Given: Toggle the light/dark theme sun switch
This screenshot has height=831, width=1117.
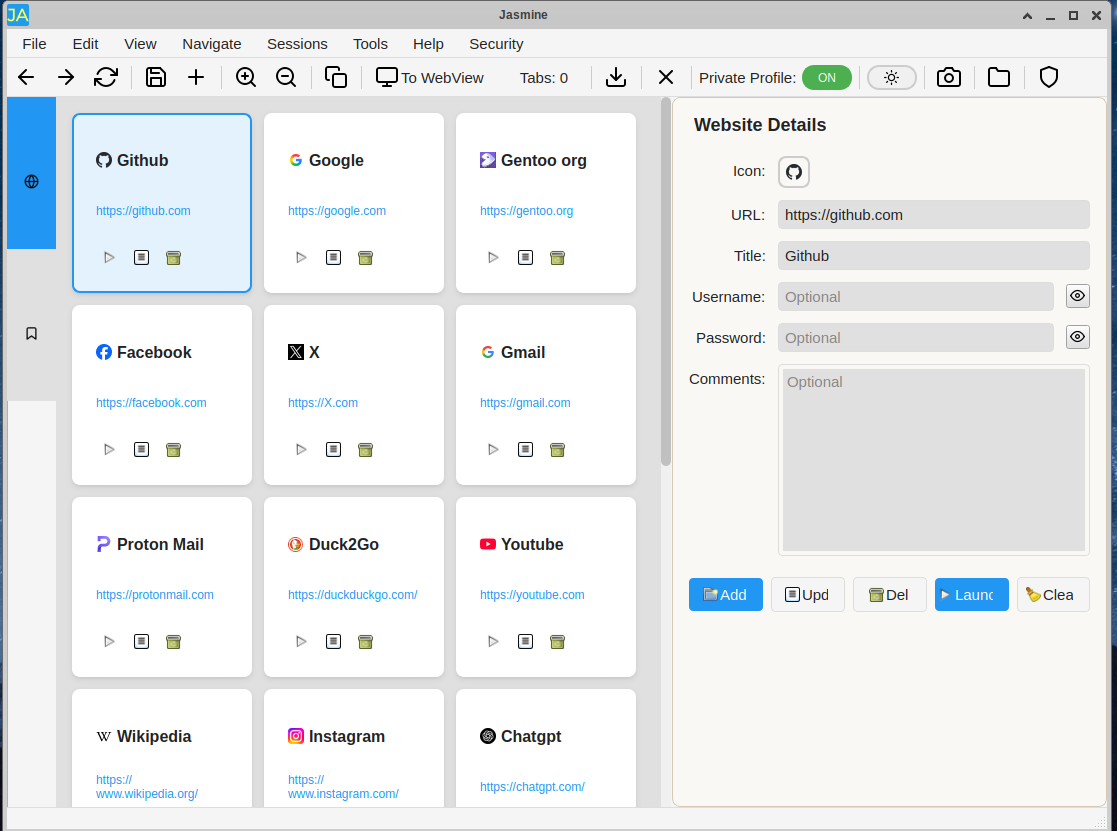Looking at the screenshot, I should pyautogui.click(x=891, y=77).
